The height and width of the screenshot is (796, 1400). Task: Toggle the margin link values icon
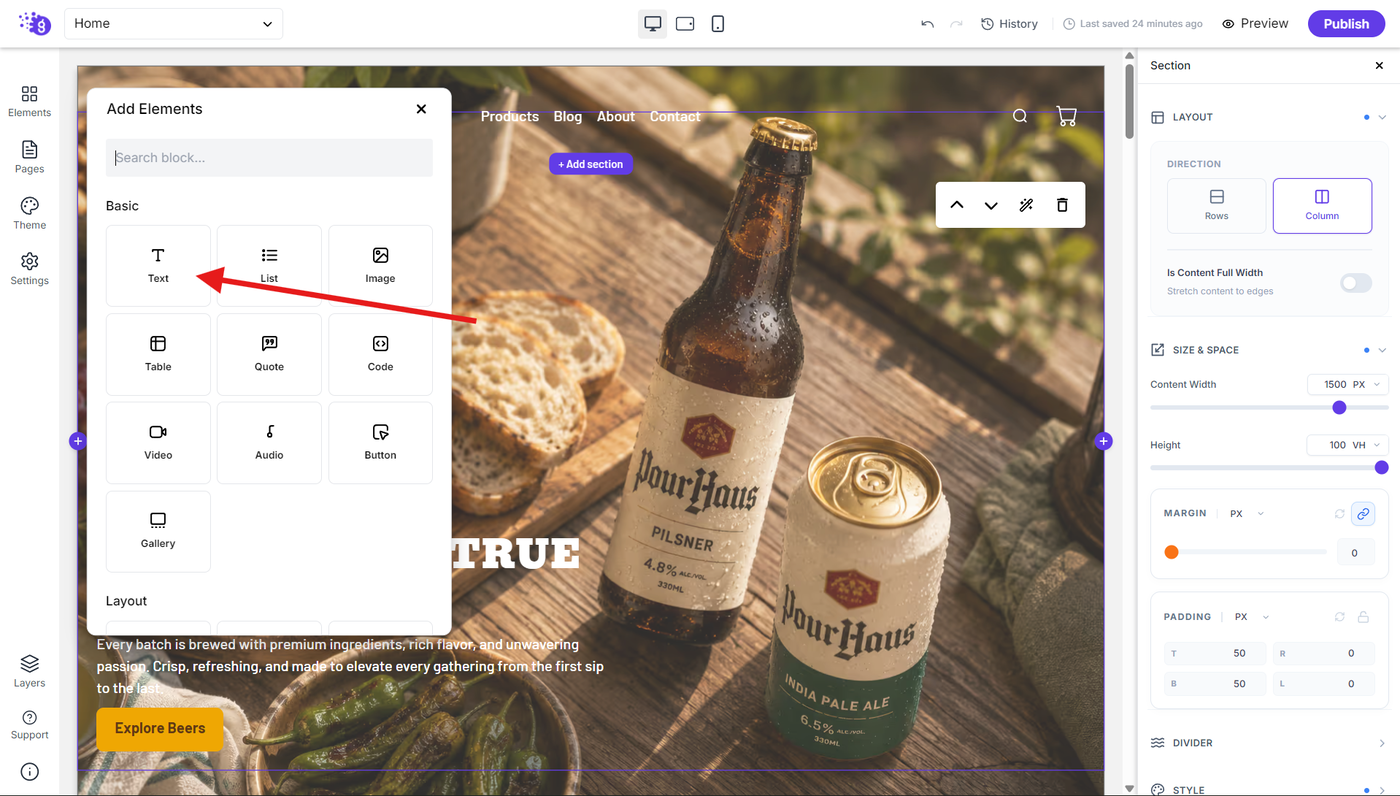pyautogui.click(x=1362, y=514)
